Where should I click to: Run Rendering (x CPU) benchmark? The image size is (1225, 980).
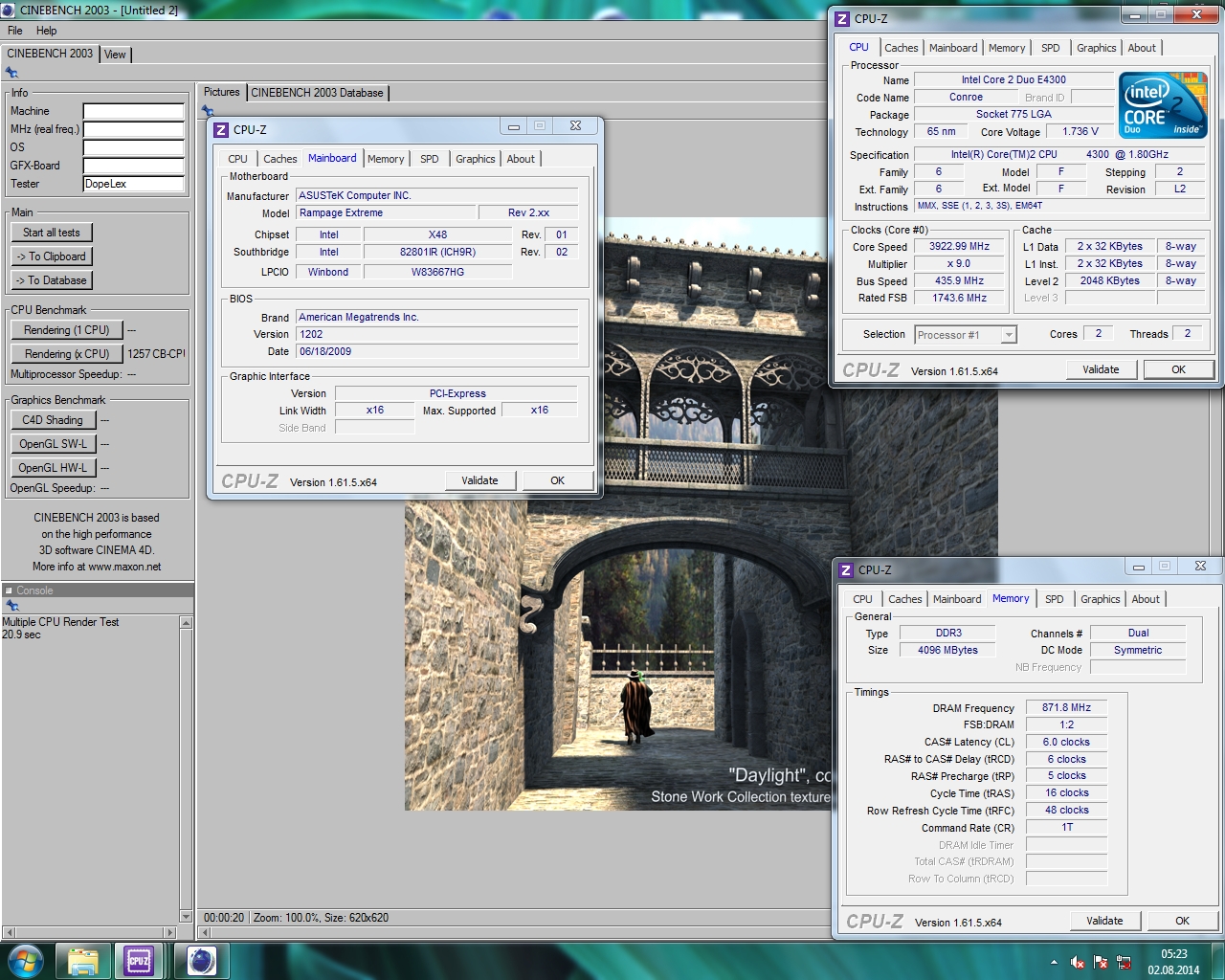(x=67, y=354)
